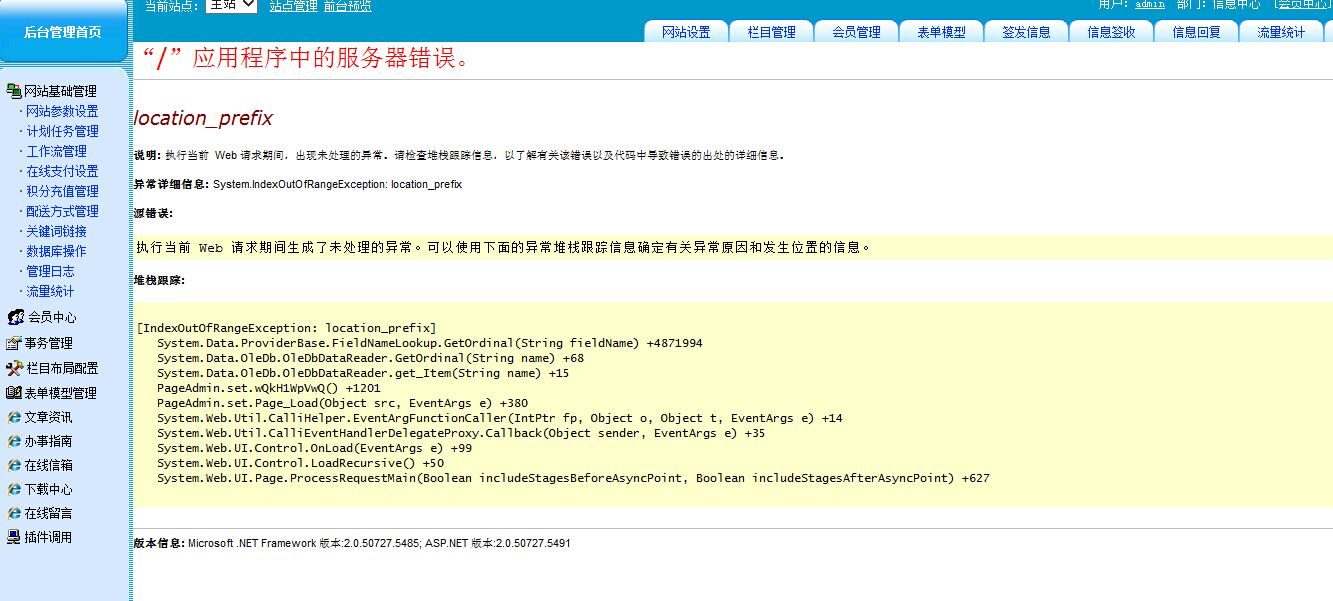Image resolution: width=1333 pixels, height=601 pixels.
Task: Click the 事务管理 icon in sidebar
Action: (14, 343)
